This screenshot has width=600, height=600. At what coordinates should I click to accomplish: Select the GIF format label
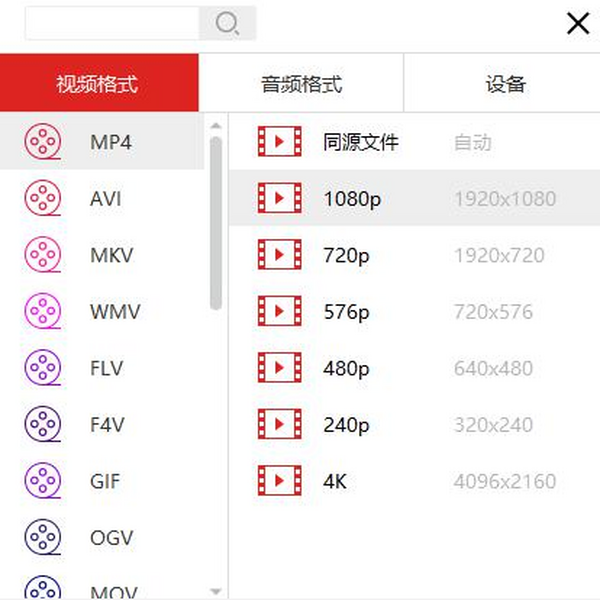pyautogui.click(x=105, y=481)
